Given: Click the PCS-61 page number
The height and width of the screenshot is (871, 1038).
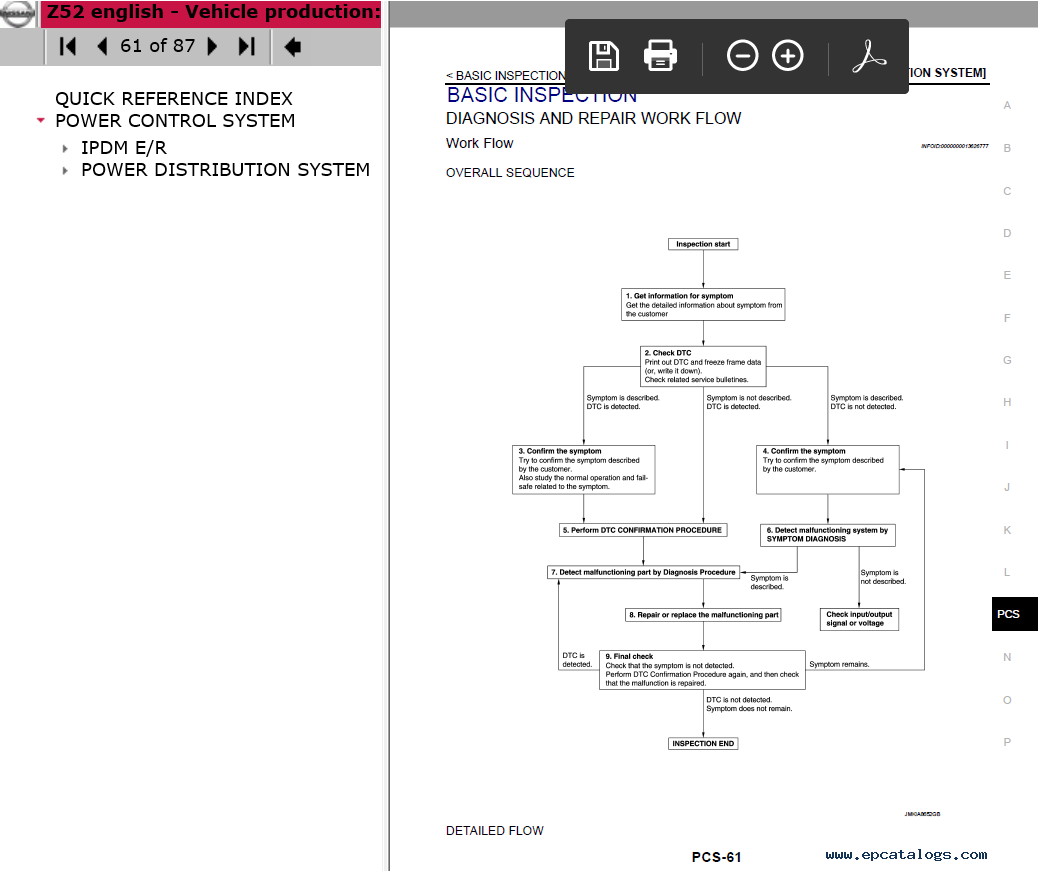Looking at the screenshot, I should tap(716, 857).
